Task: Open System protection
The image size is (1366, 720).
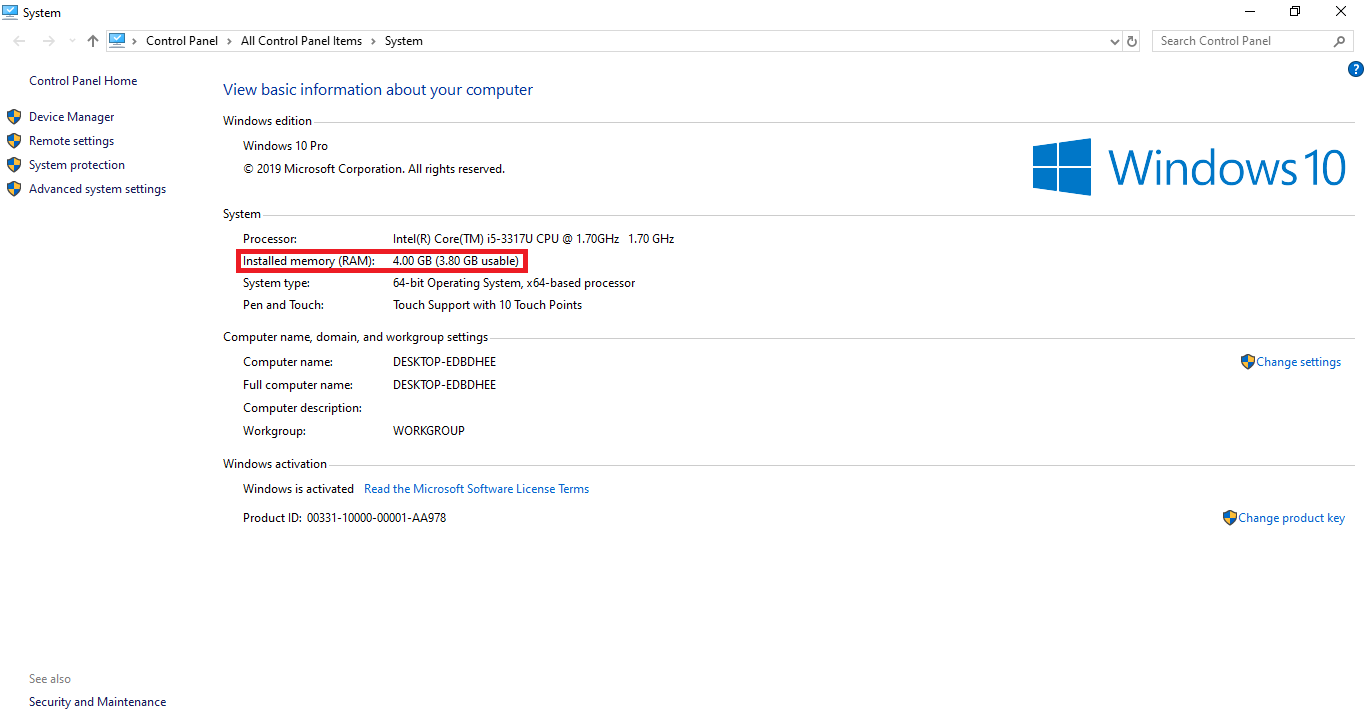Action: point(77,165)
